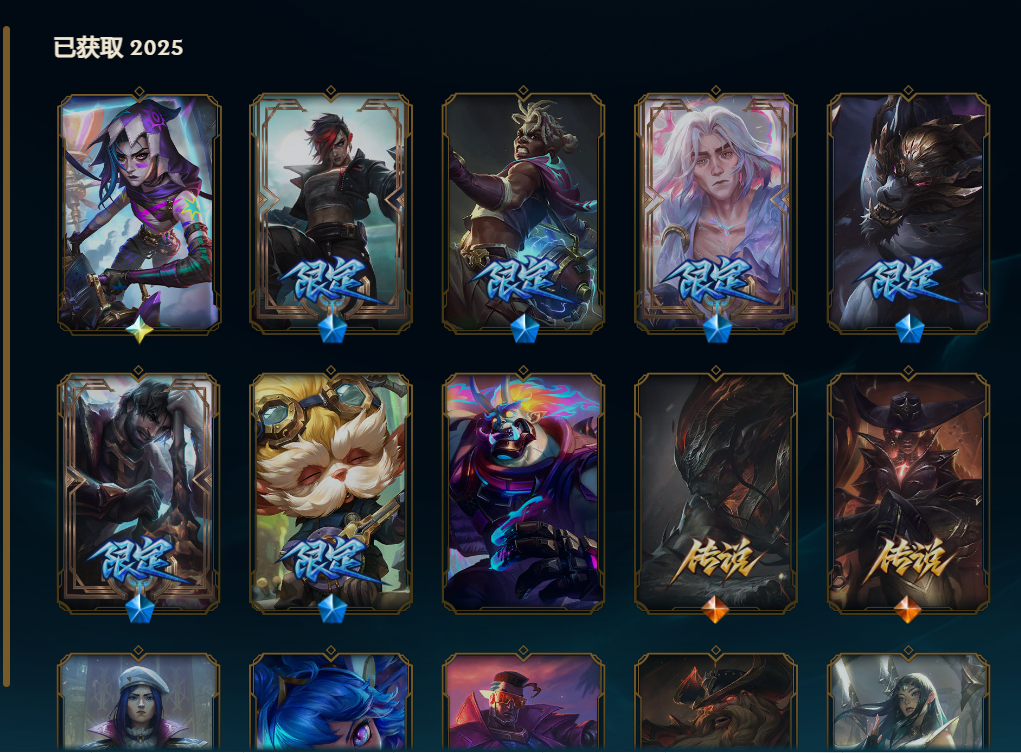
Task: Select the goggles and mustache Heimerdinger card
Action: click(x=331, y=493)
